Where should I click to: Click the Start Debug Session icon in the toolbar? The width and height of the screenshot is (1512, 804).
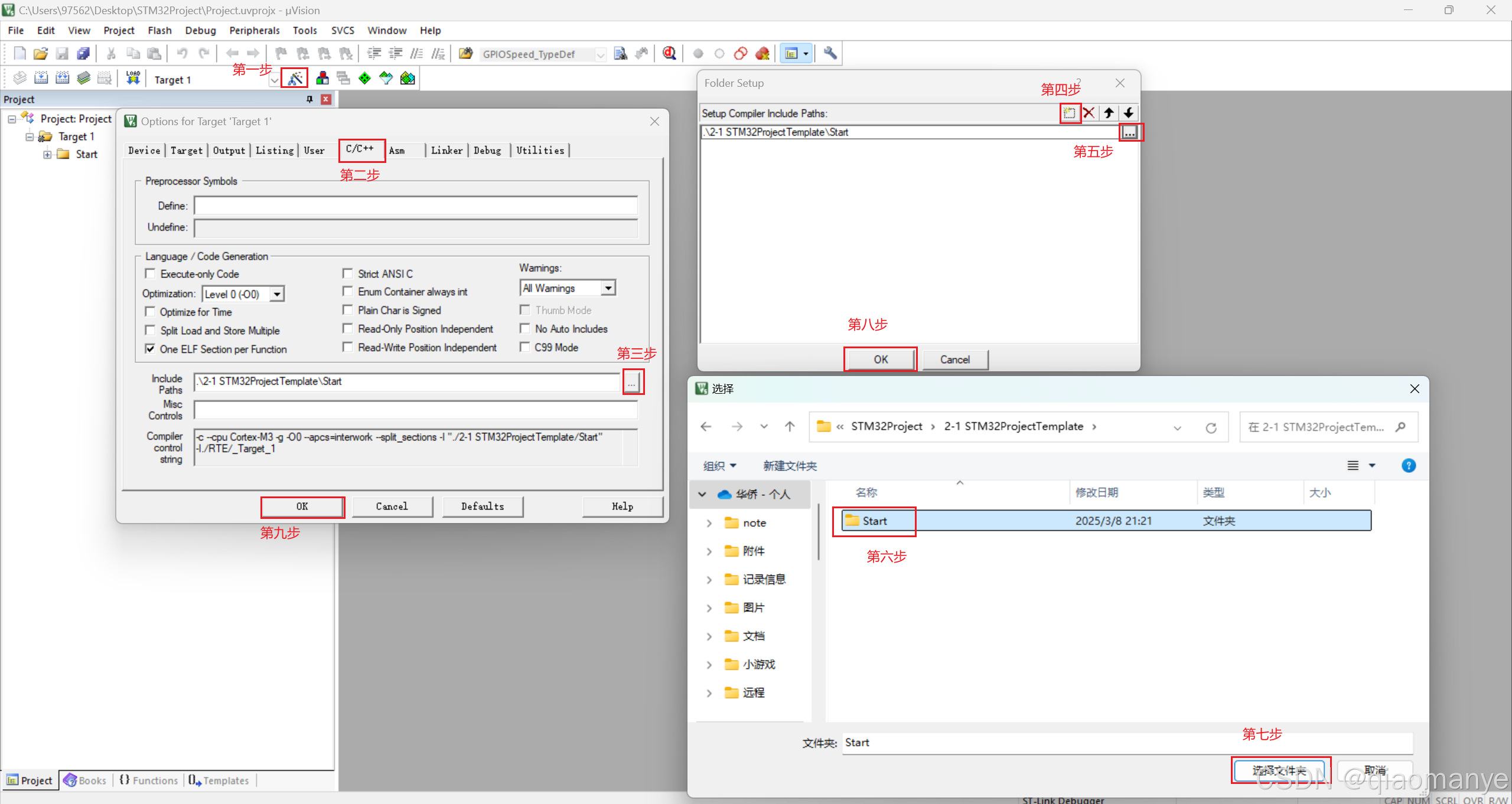click(669, 54)
